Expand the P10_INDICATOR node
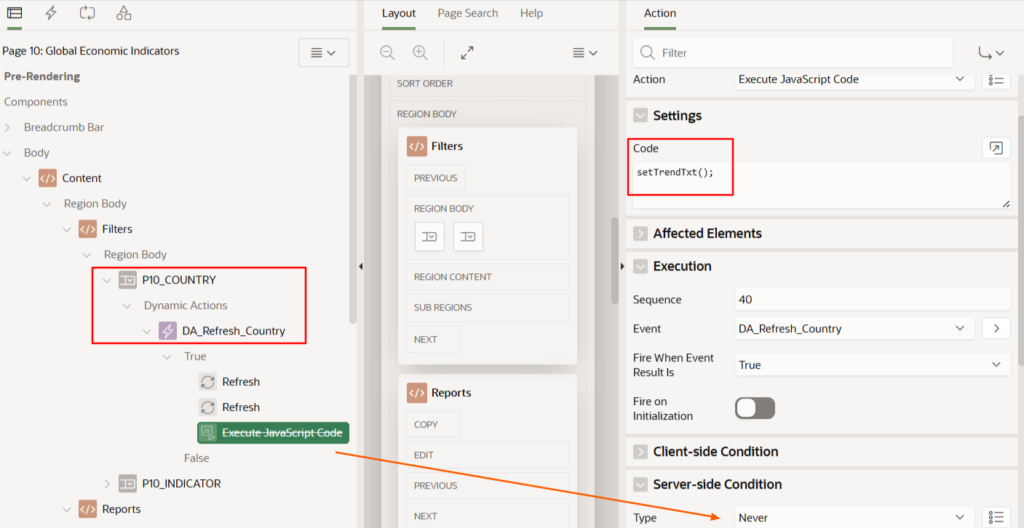Screen dimensions: 1024x528 coord(107,484)
